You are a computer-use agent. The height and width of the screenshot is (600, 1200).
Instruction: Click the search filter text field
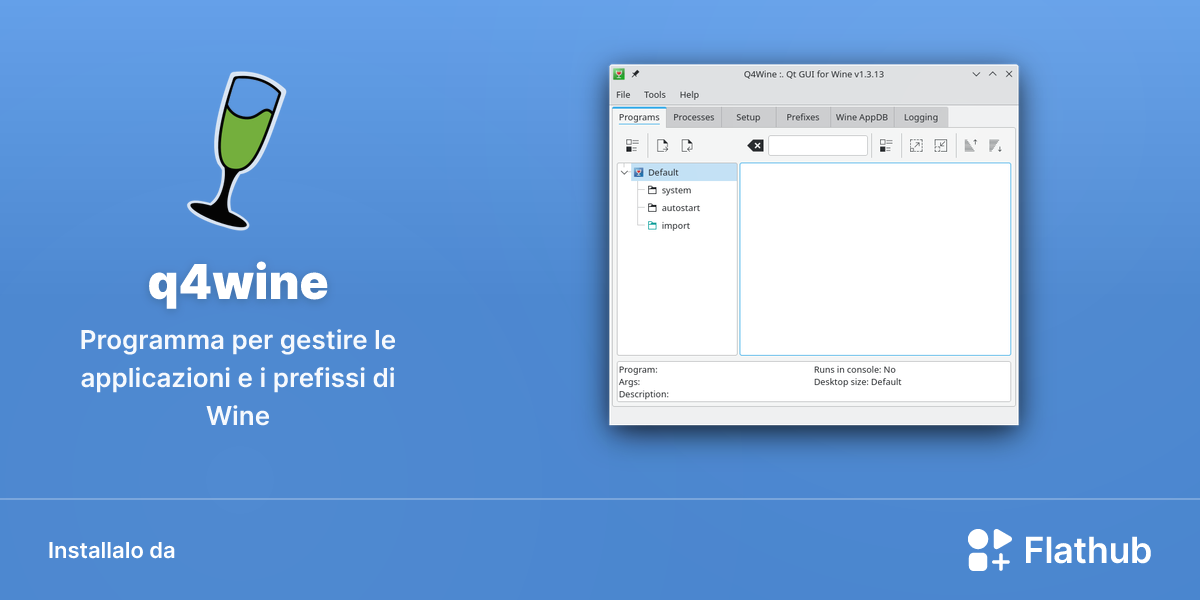coord(818,146)
